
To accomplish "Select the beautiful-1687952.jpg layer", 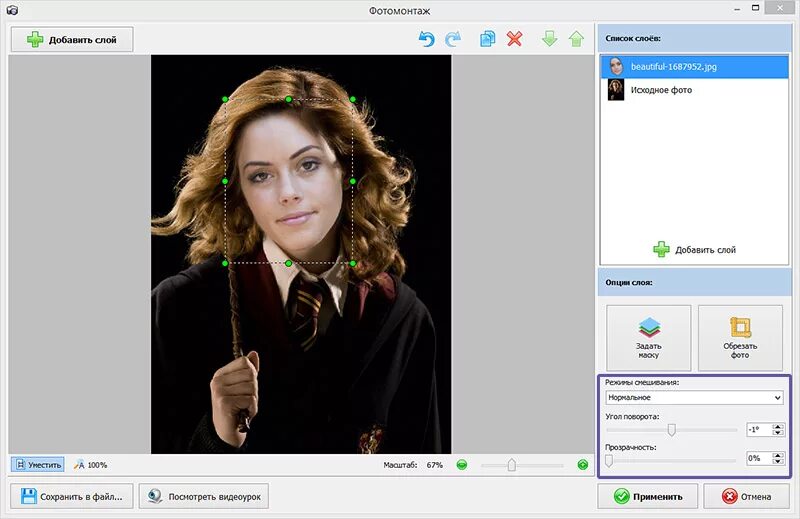I will coord(694,67).
